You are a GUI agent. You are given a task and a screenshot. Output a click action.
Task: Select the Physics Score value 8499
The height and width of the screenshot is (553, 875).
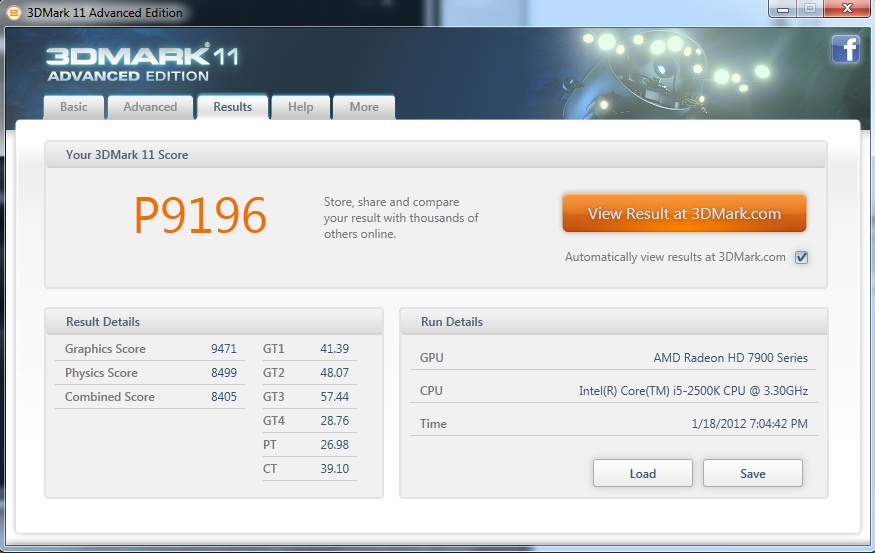pyautogui.click(x=224, y=373)
